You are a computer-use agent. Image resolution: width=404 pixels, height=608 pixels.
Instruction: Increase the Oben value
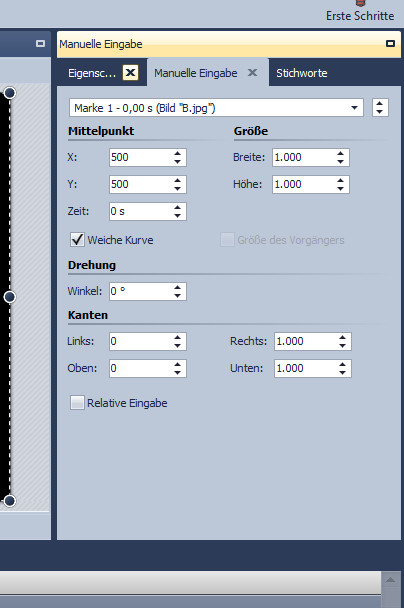click(178, 364)
